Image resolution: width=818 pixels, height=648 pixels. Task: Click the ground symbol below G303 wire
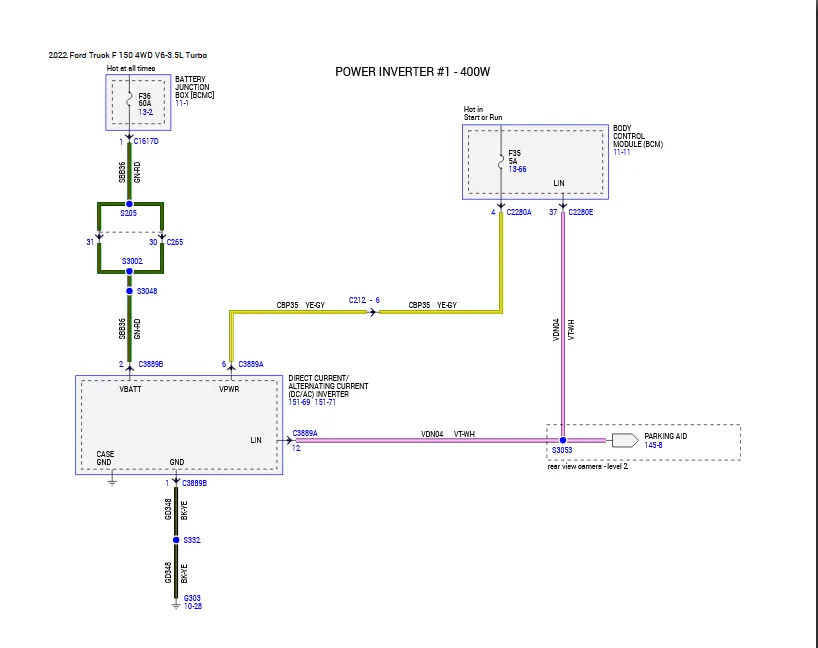click(176, 606)
